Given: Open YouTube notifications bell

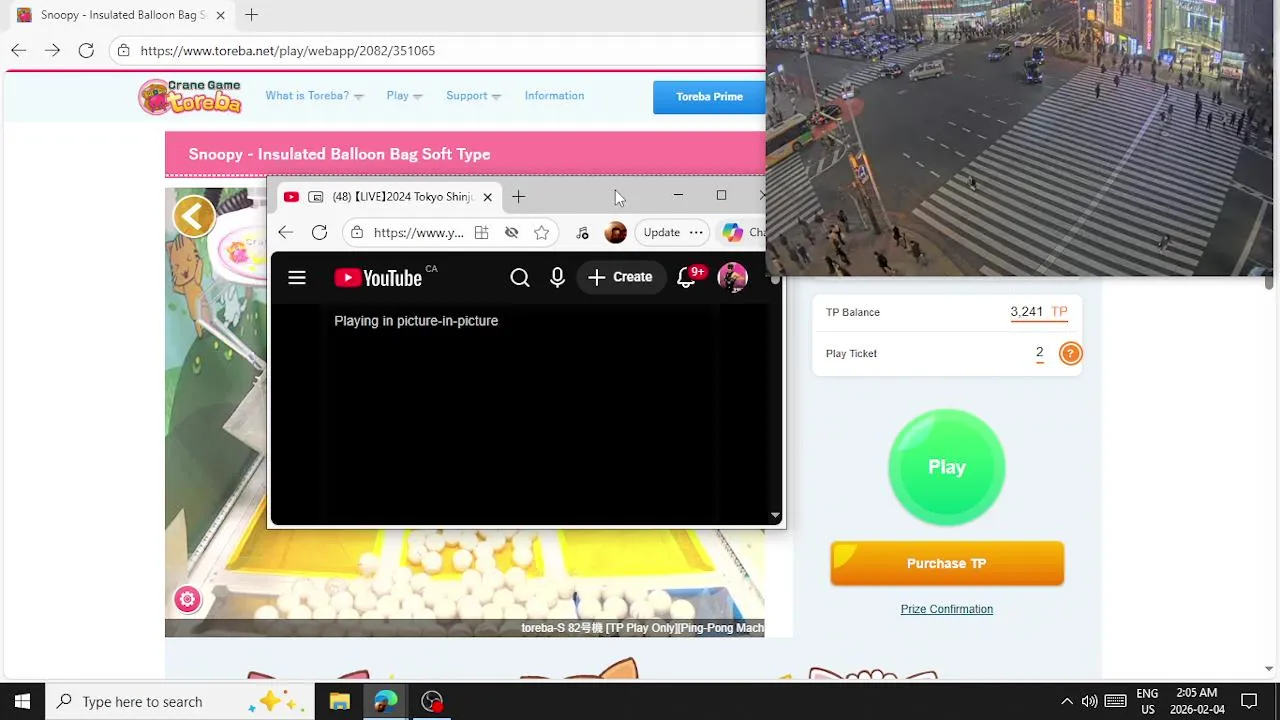Looking at the screenshot, I should (686, 278).
